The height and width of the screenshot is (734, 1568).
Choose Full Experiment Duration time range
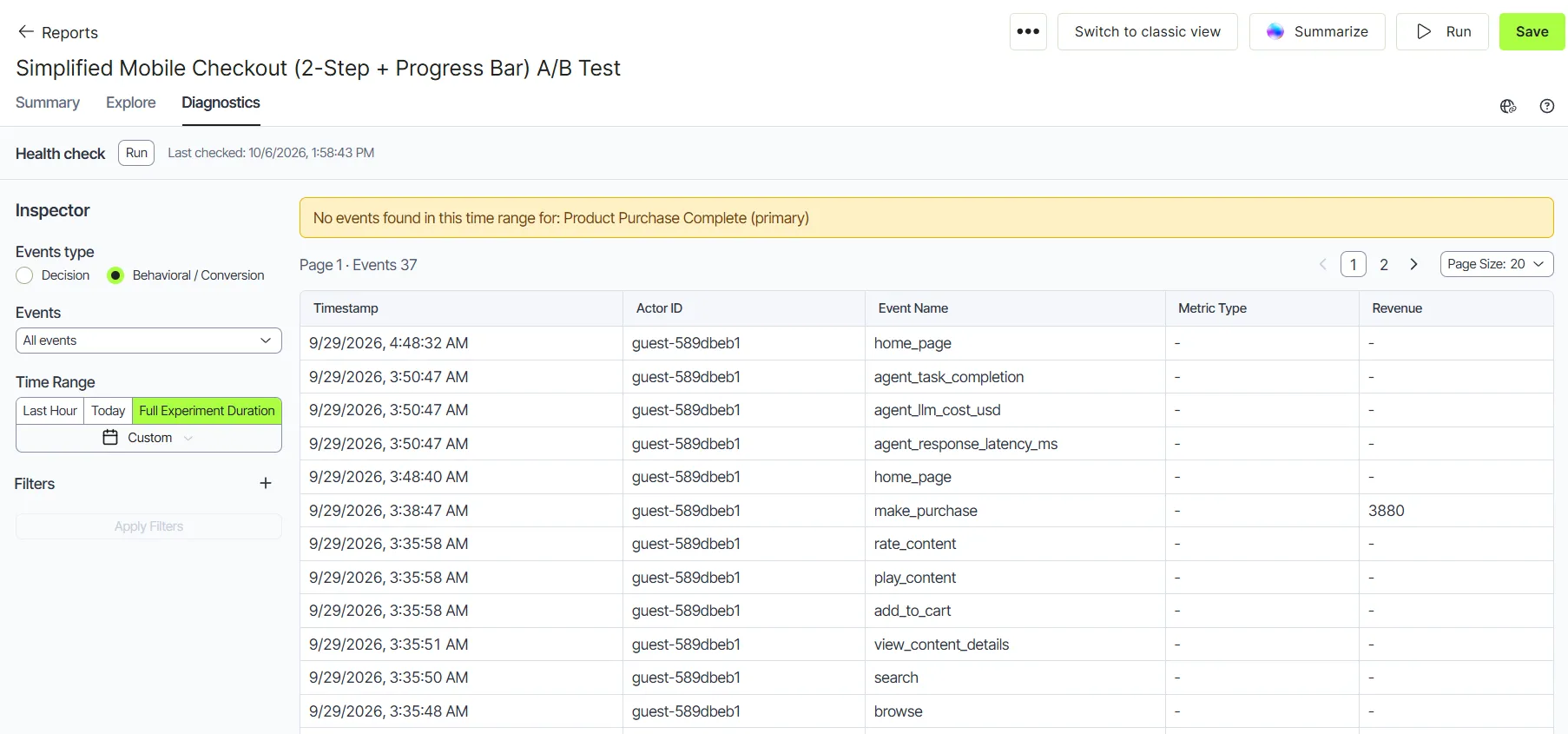click(207, 411)
